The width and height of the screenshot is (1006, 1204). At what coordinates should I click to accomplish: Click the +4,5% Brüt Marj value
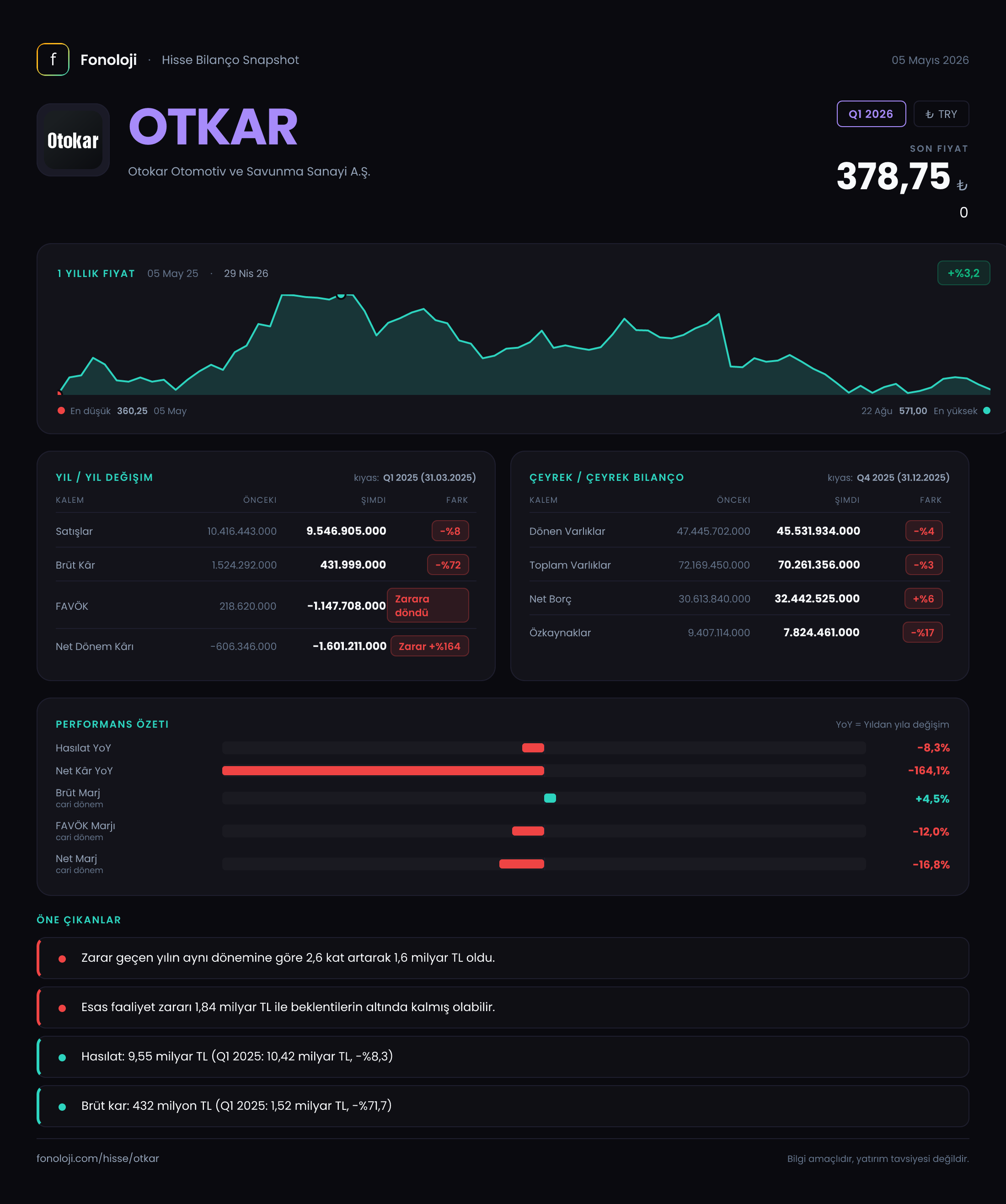[932, 799]
